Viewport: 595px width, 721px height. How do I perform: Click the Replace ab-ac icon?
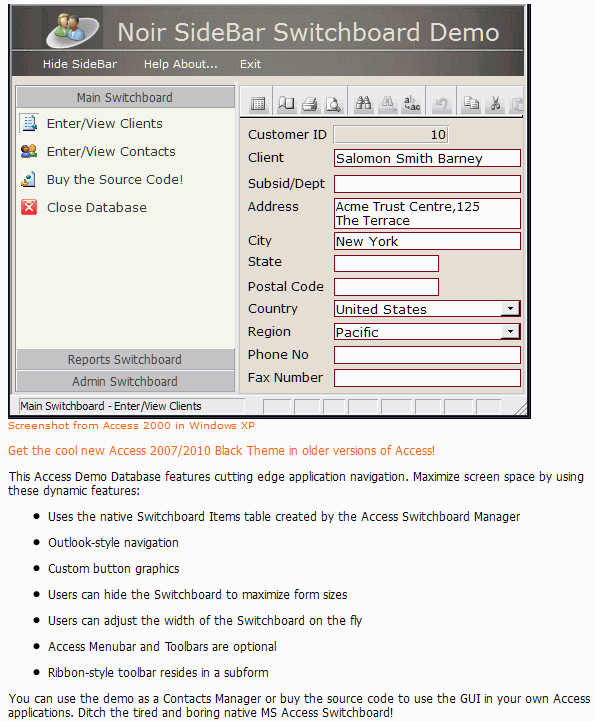(412, 103)
